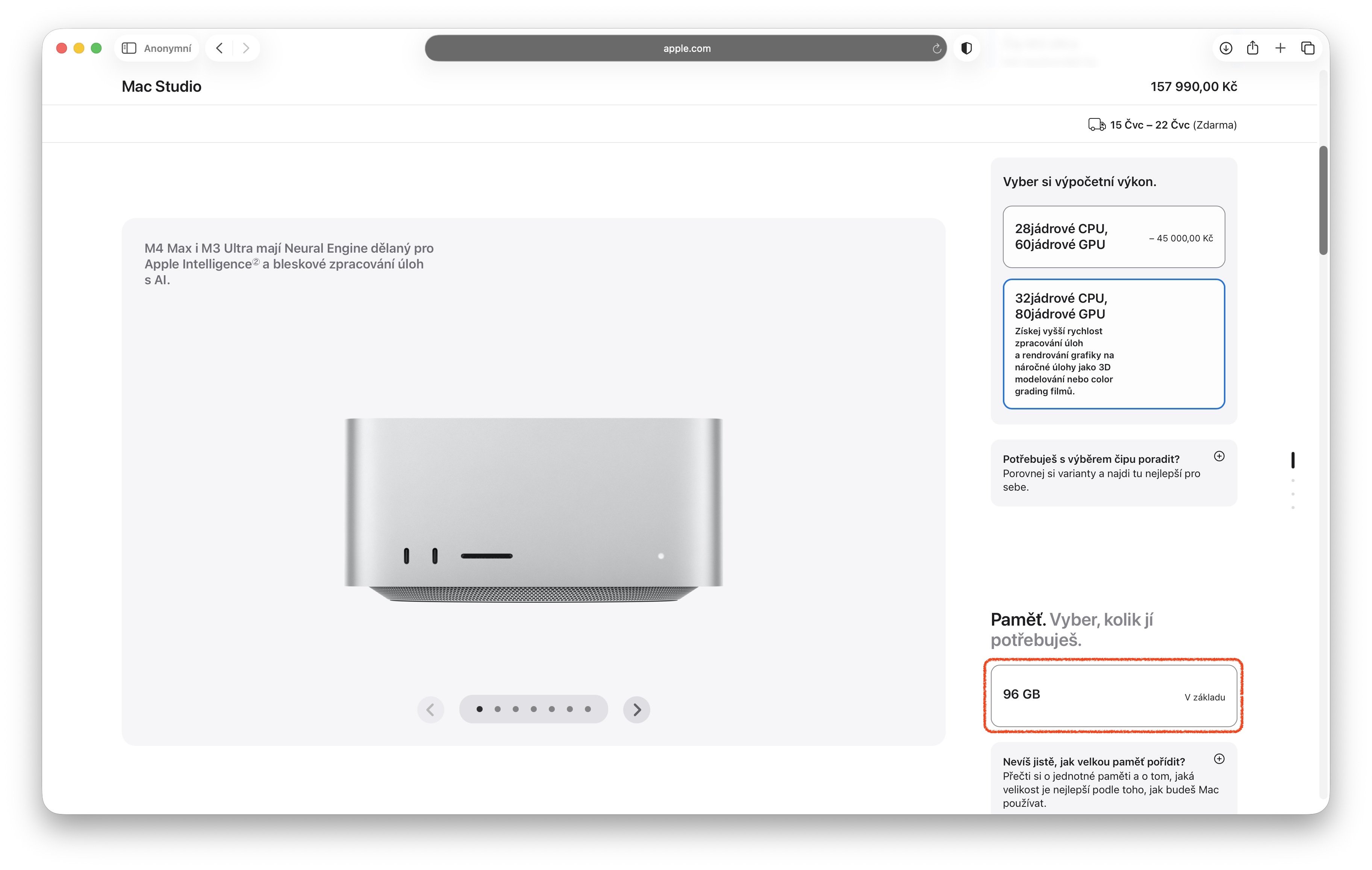Click the "V základu" label
The height and width of the screenshot is (870, 1372).
click(1204, 697)
